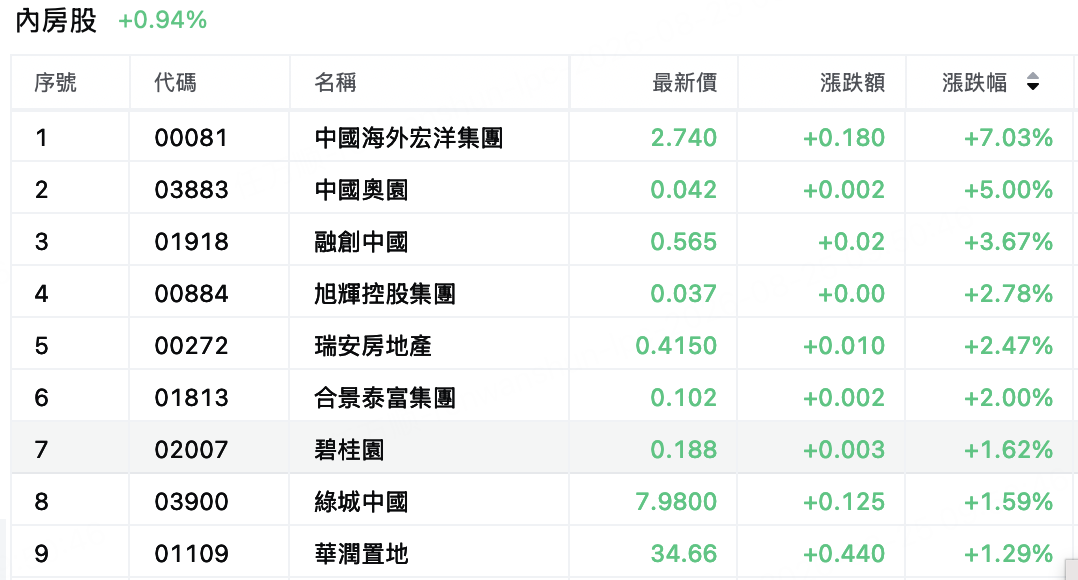Open stock 中國海外宏洋集團

click(409, 138)
